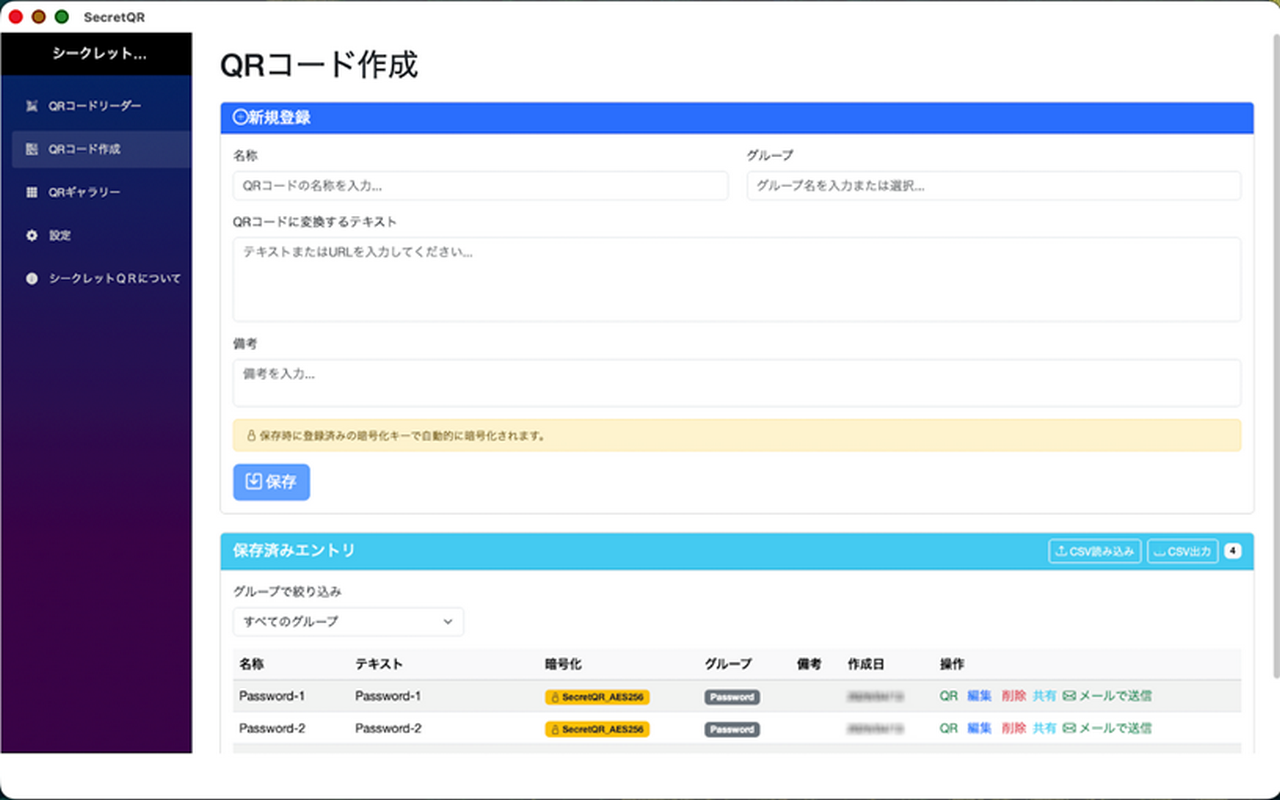This screenshot has height=800, width=1280.
Task: Click the Password-2 name cell
Action: click(x=272, y=728)
